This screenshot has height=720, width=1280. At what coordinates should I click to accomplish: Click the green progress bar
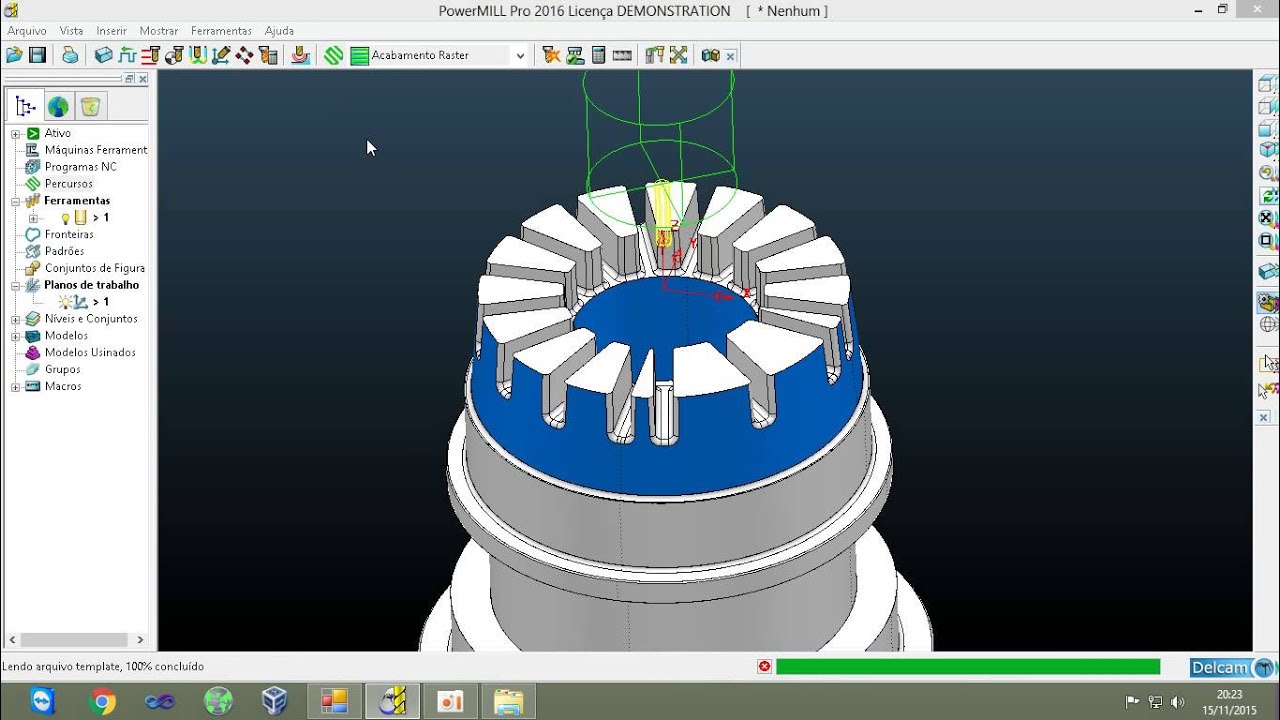point(968,667)
